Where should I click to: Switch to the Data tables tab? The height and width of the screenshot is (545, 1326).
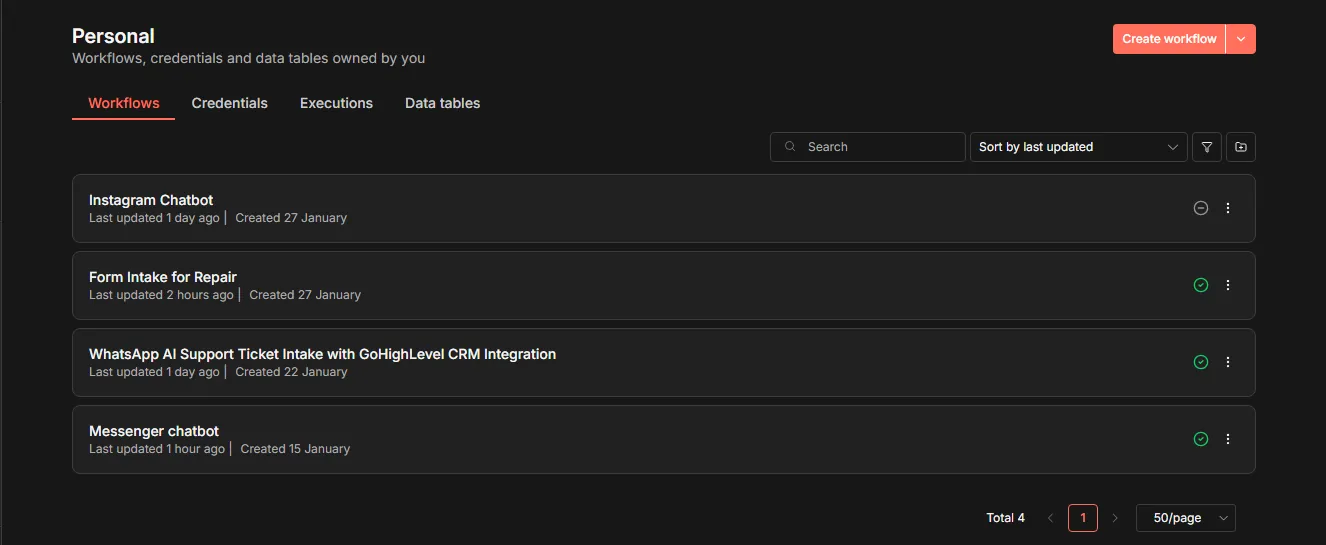pos(442,103)
